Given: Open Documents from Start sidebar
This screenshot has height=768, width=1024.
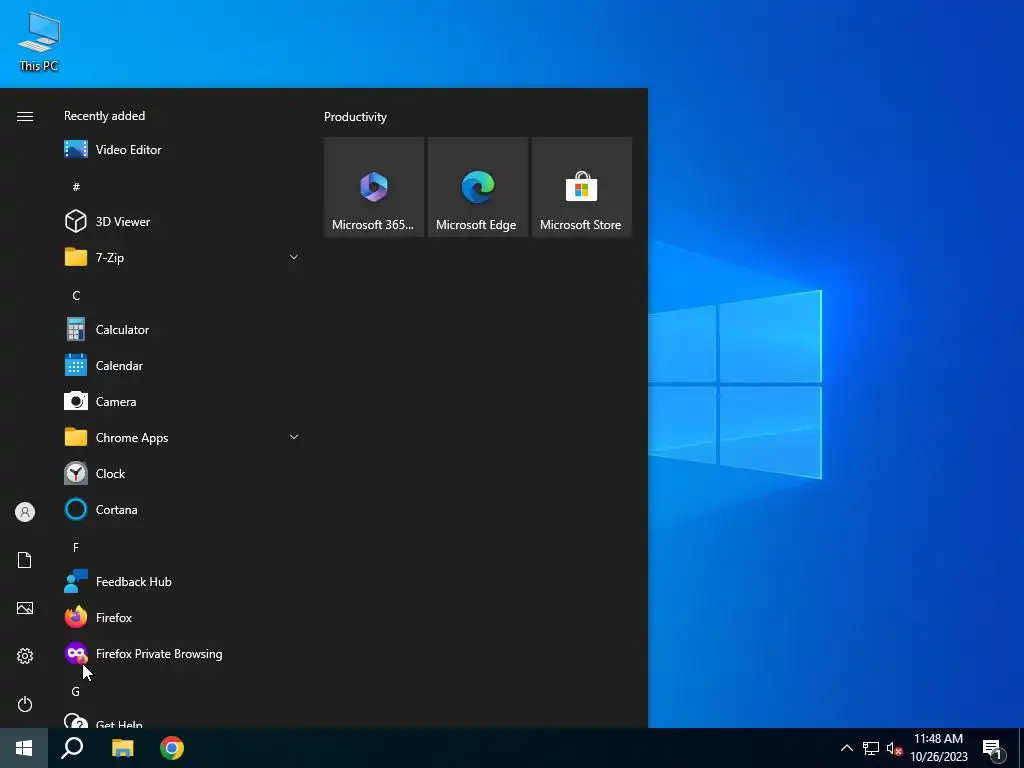Looking at the screenshot, I should click(x=25, y=560).
